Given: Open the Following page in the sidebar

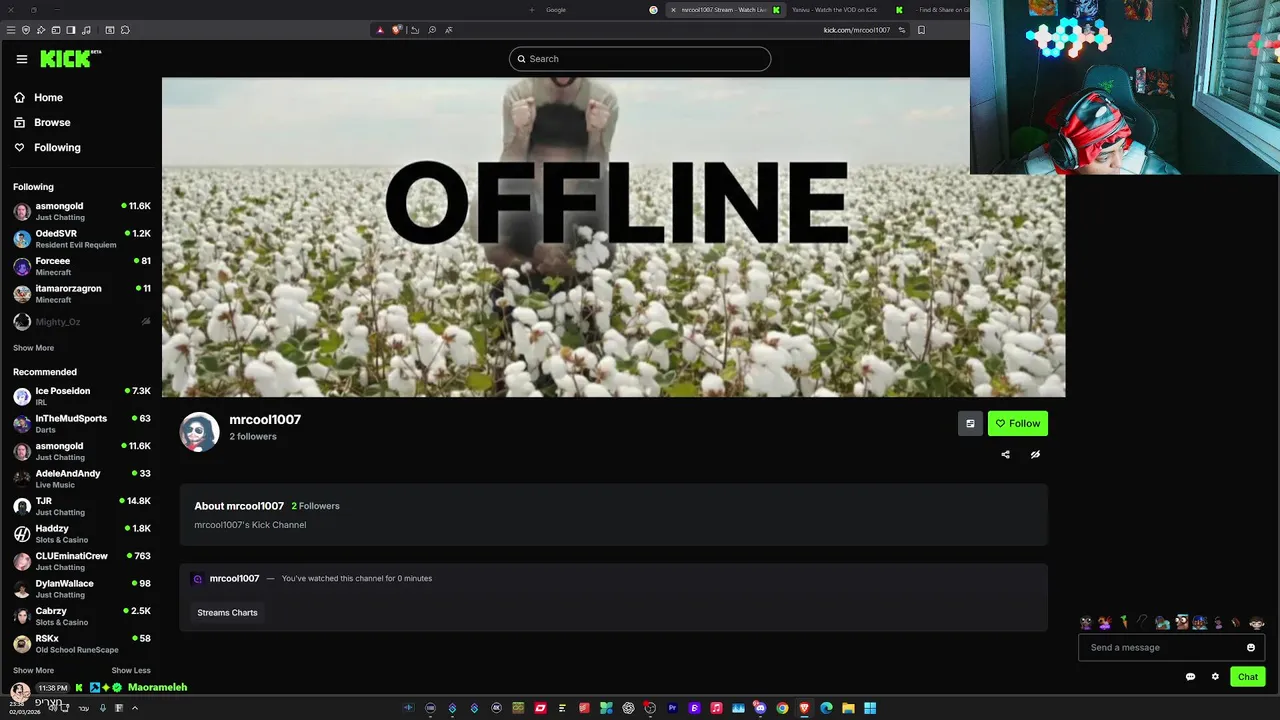Looking at the screenshot, I should 57,148.
